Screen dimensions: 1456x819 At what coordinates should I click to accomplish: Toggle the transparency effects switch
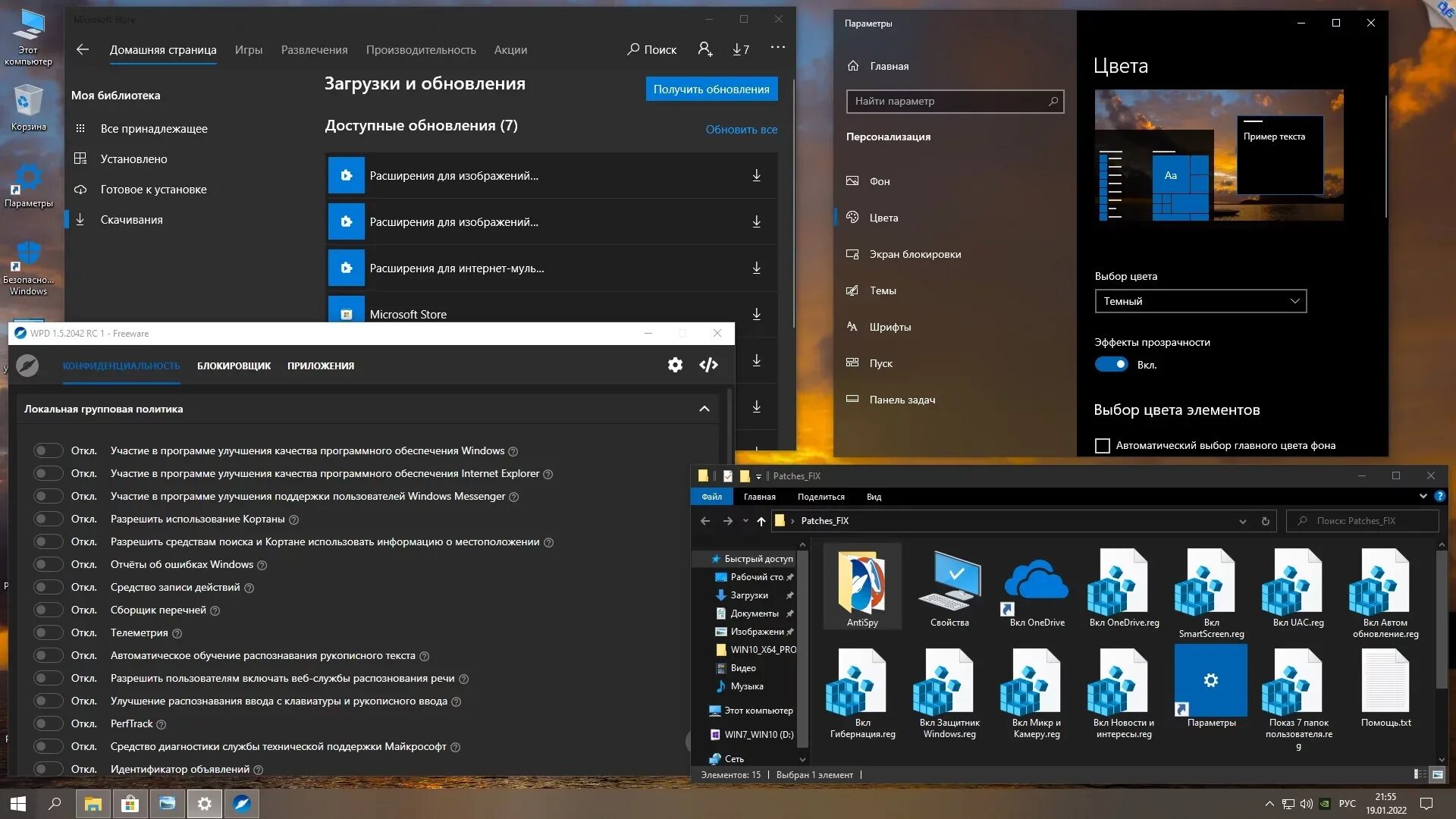1112,365
